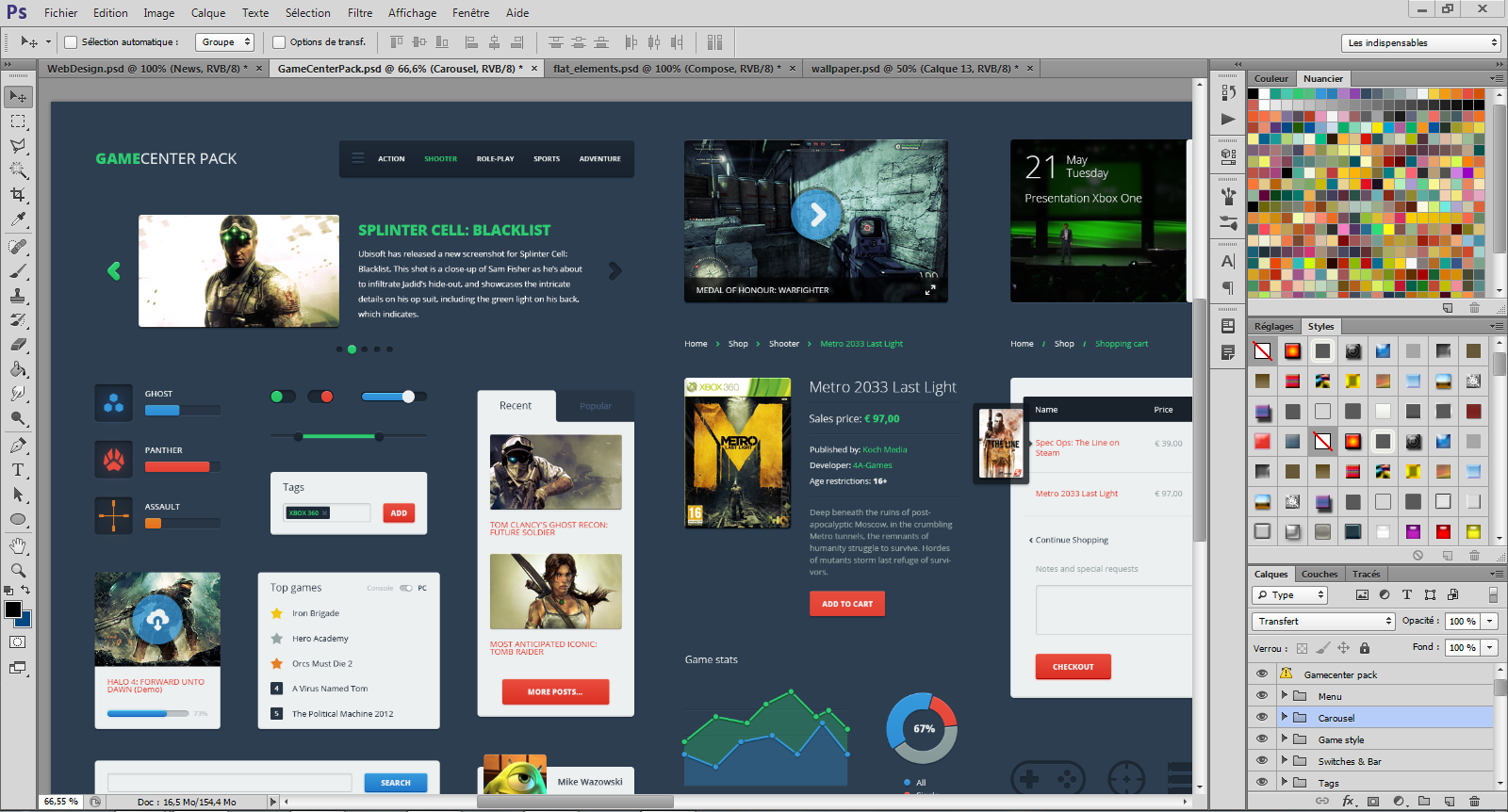Select the Zoom magnifier tool
Image resolution: width=1508 pixels, height=812 pixels.
(18, 571)
